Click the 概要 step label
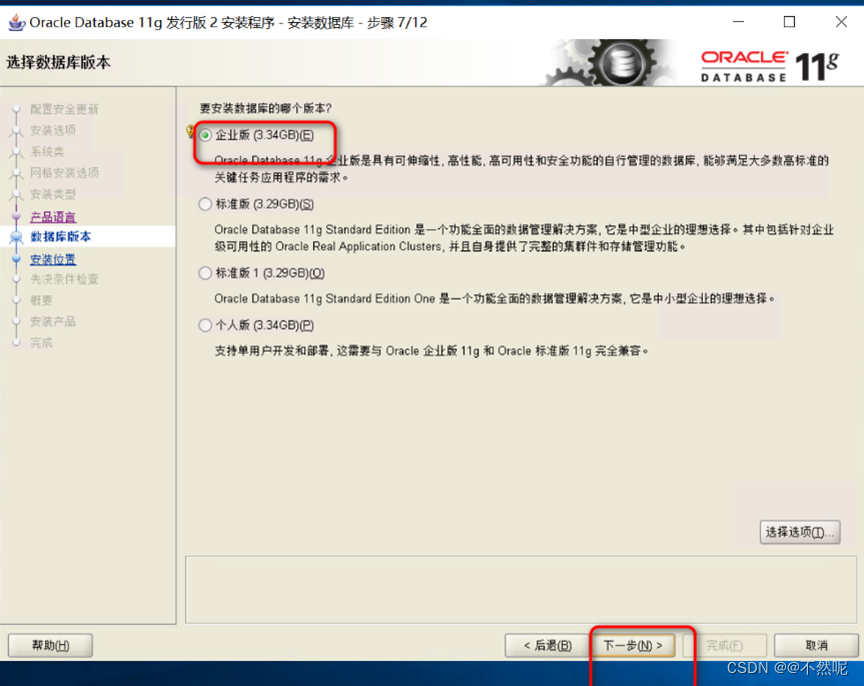Screen dimensions: 864x686 tap(41, 300)
